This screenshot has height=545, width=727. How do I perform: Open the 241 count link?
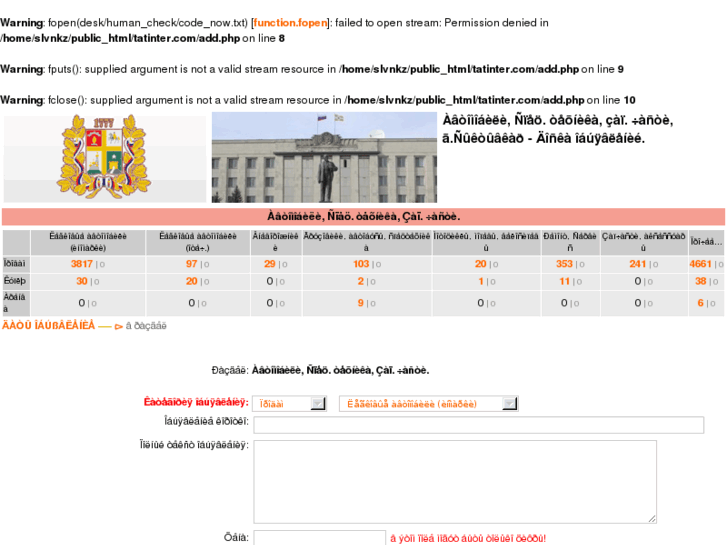638,264
